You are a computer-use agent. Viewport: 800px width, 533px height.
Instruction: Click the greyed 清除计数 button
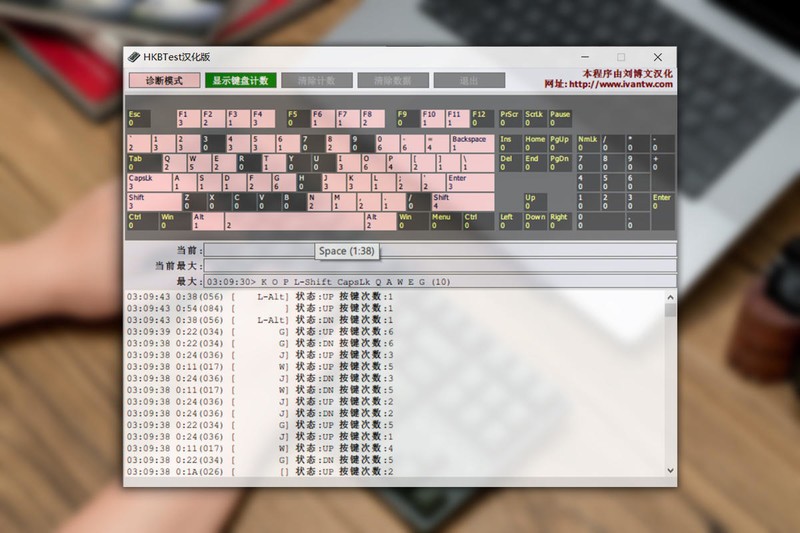(x=317, y=81)
